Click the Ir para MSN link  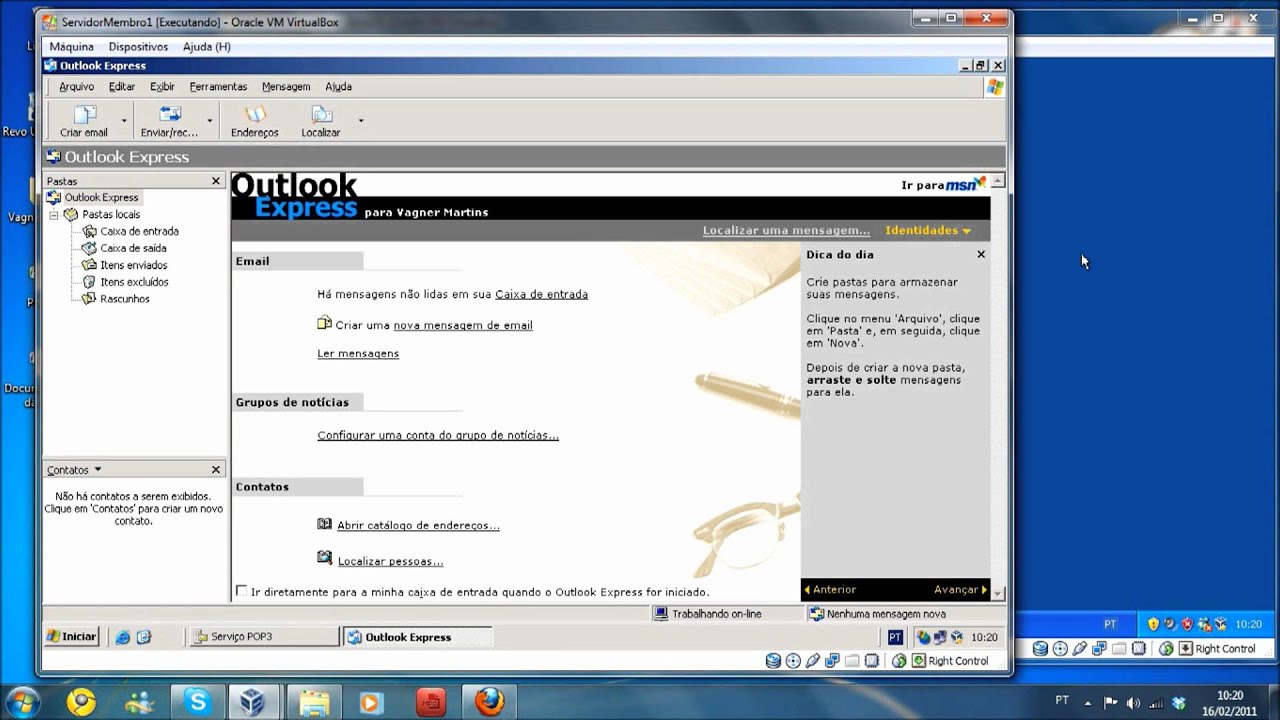(943, 185)
